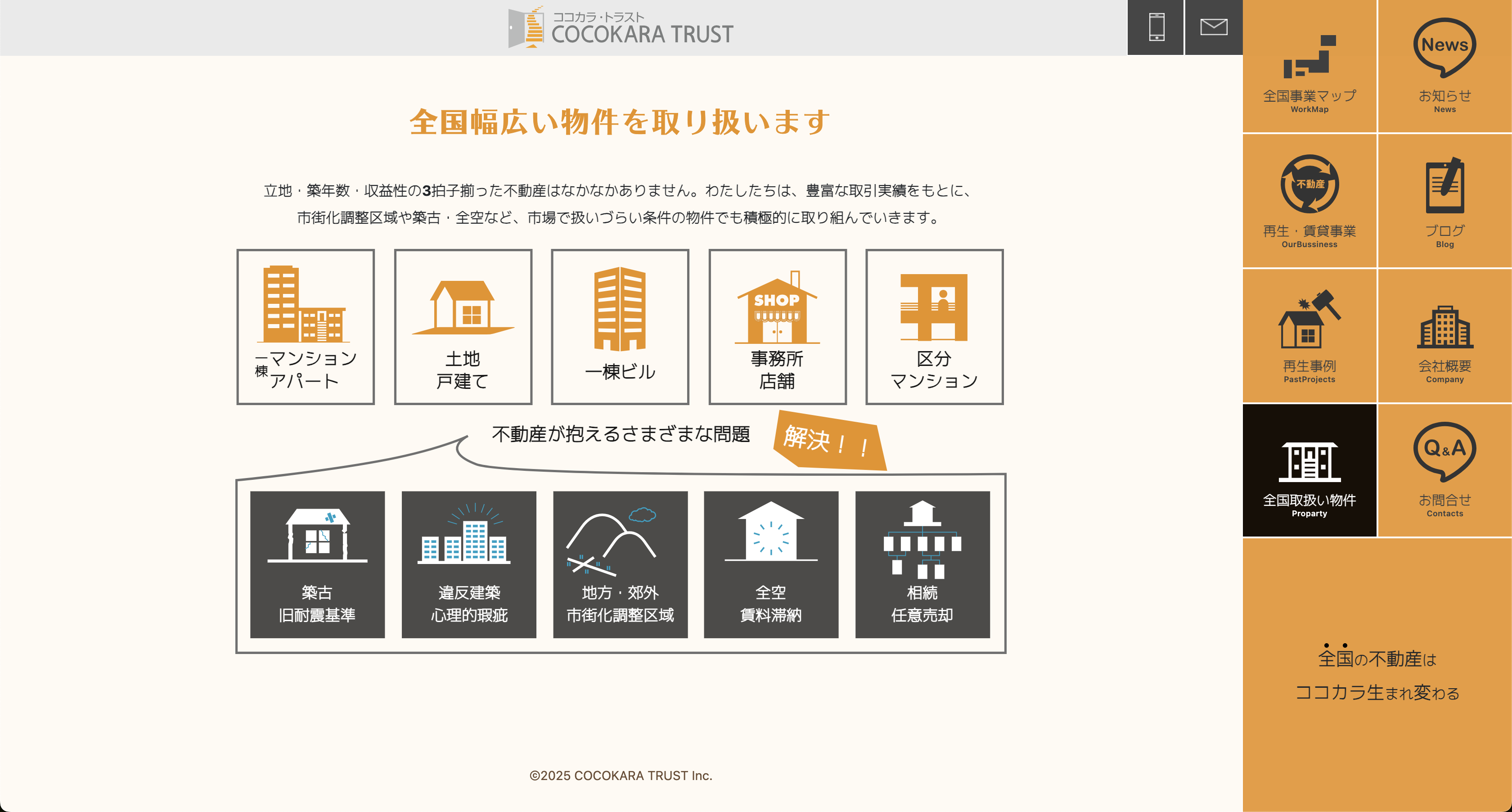Viewport: 1512px width, 812px height.
Task: Open the 全国事業マップ WorkMap tile
Action: [1309, 66]
